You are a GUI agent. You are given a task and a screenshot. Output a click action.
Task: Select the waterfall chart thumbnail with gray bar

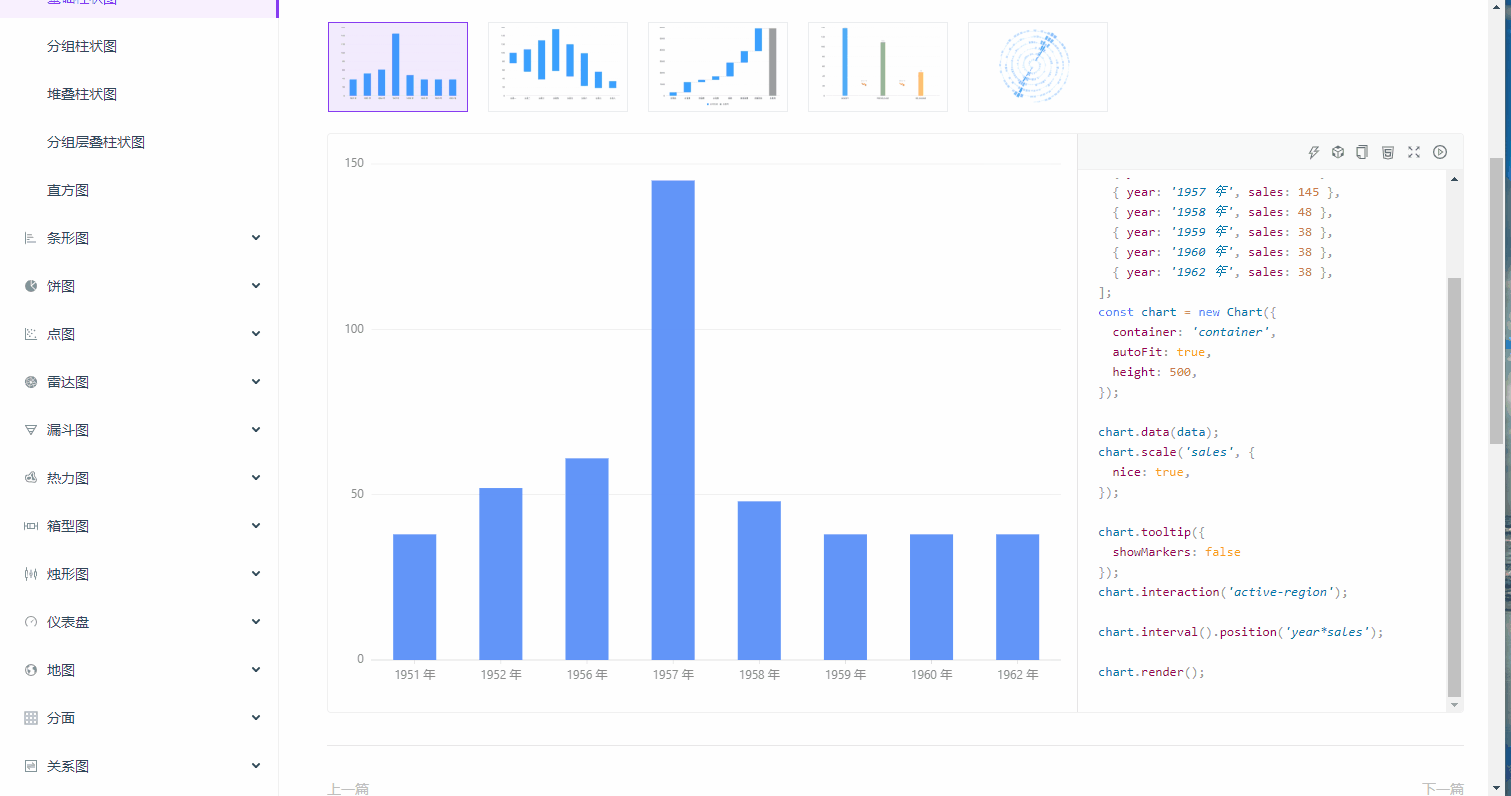718,67
